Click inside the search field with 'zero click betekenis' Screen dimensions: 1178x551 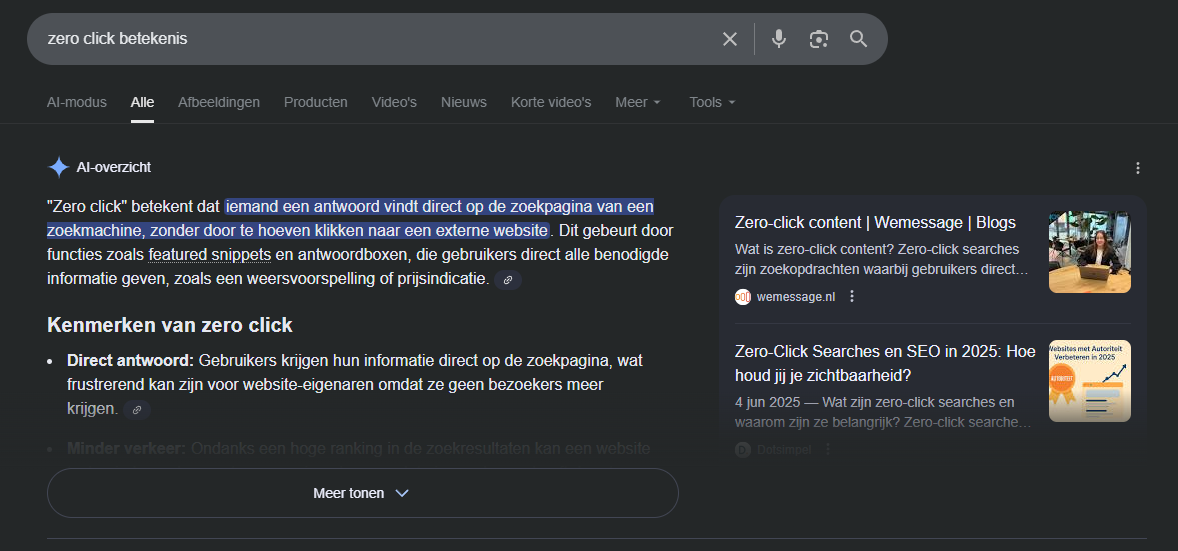tap(370, 39)
